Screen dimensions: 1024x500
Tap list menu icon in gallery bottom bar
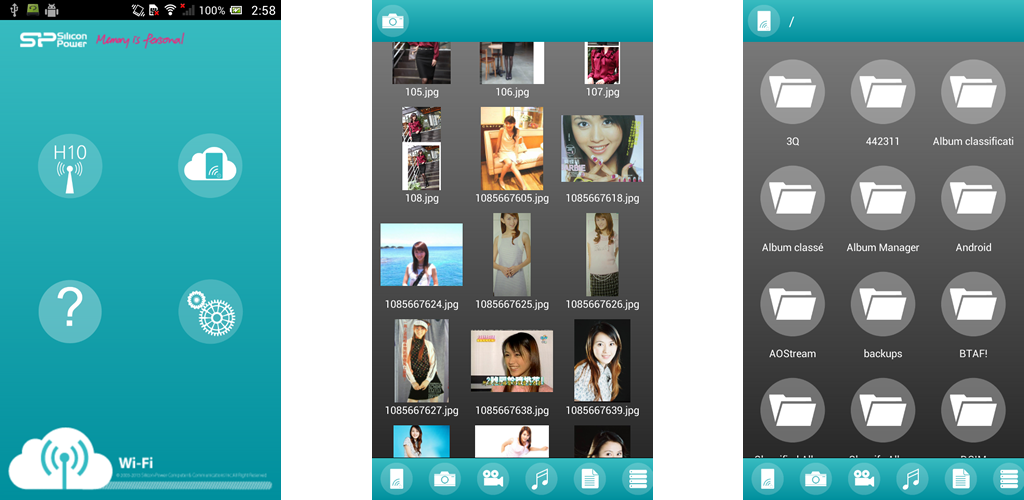[x=638, y=480]
